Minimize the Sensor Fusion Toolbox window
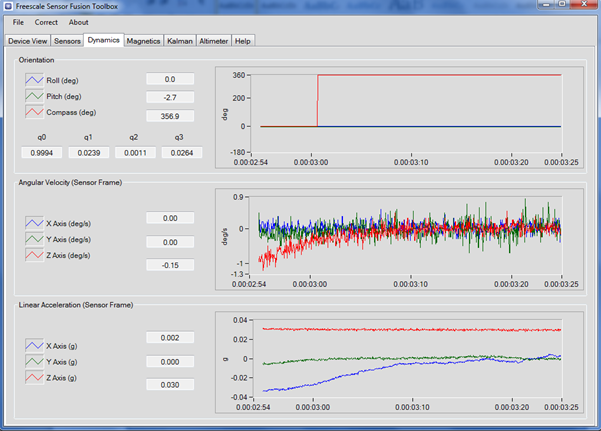Viewport: 601px width, 431px height. coord(546,4)
